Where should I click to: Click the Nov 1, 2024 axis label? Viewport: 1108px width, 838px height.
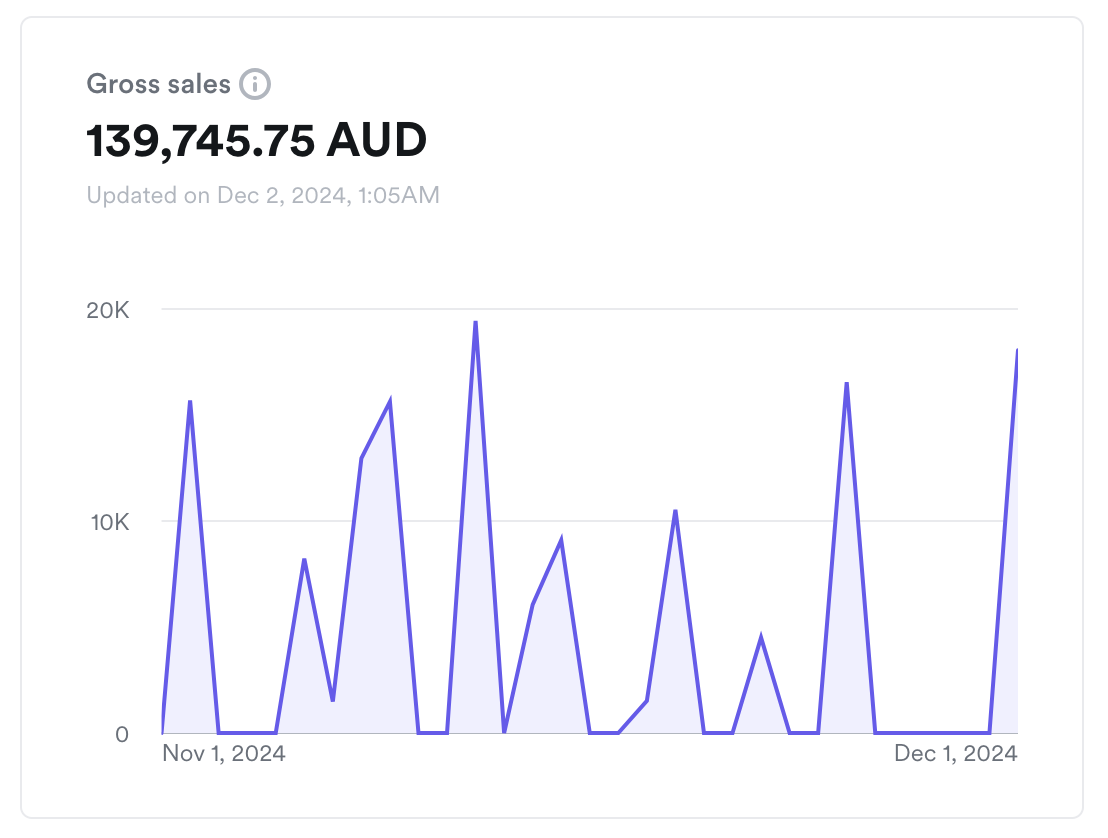click(223, 754)
